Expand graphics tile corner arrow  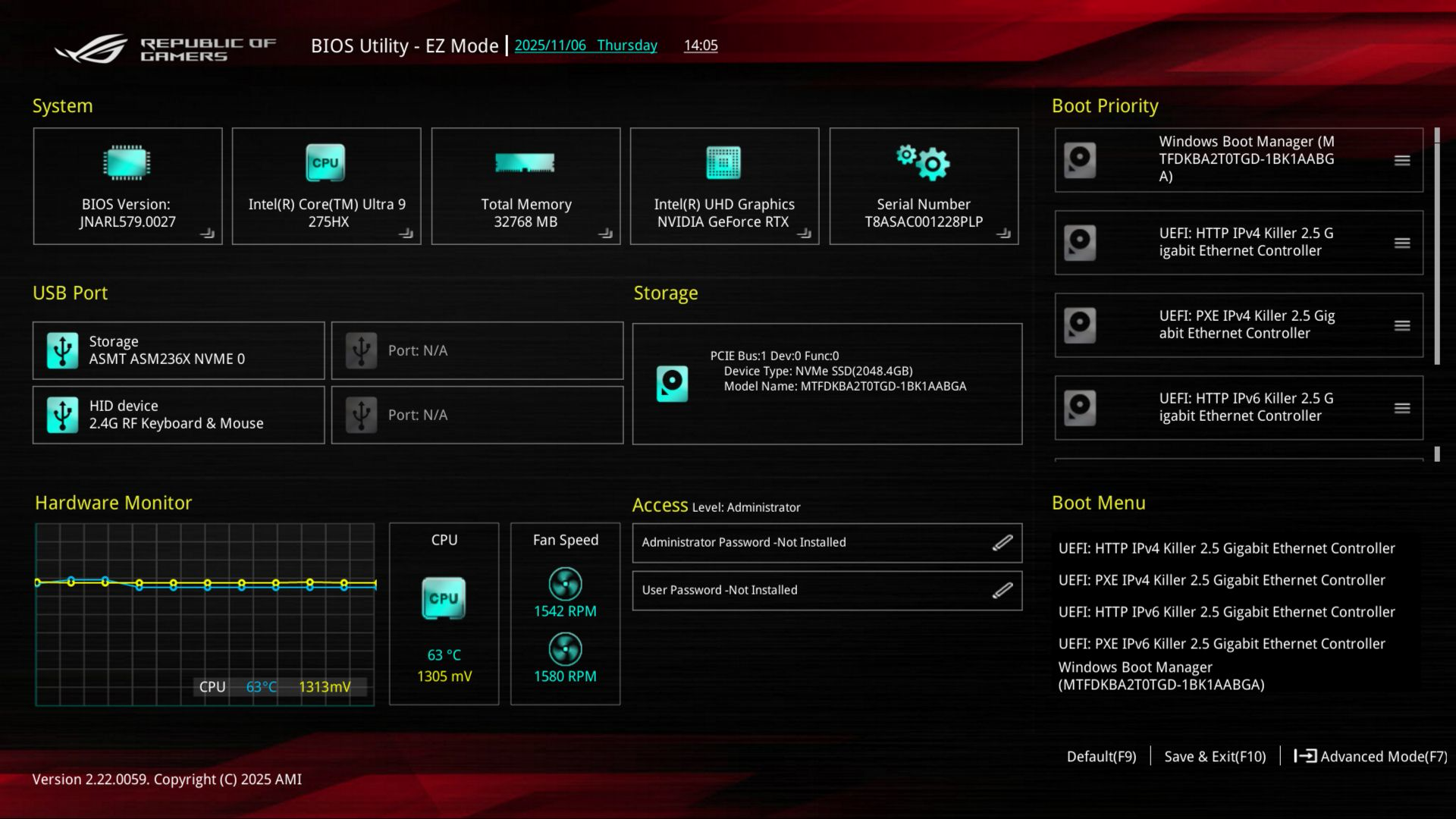[804, 234]
